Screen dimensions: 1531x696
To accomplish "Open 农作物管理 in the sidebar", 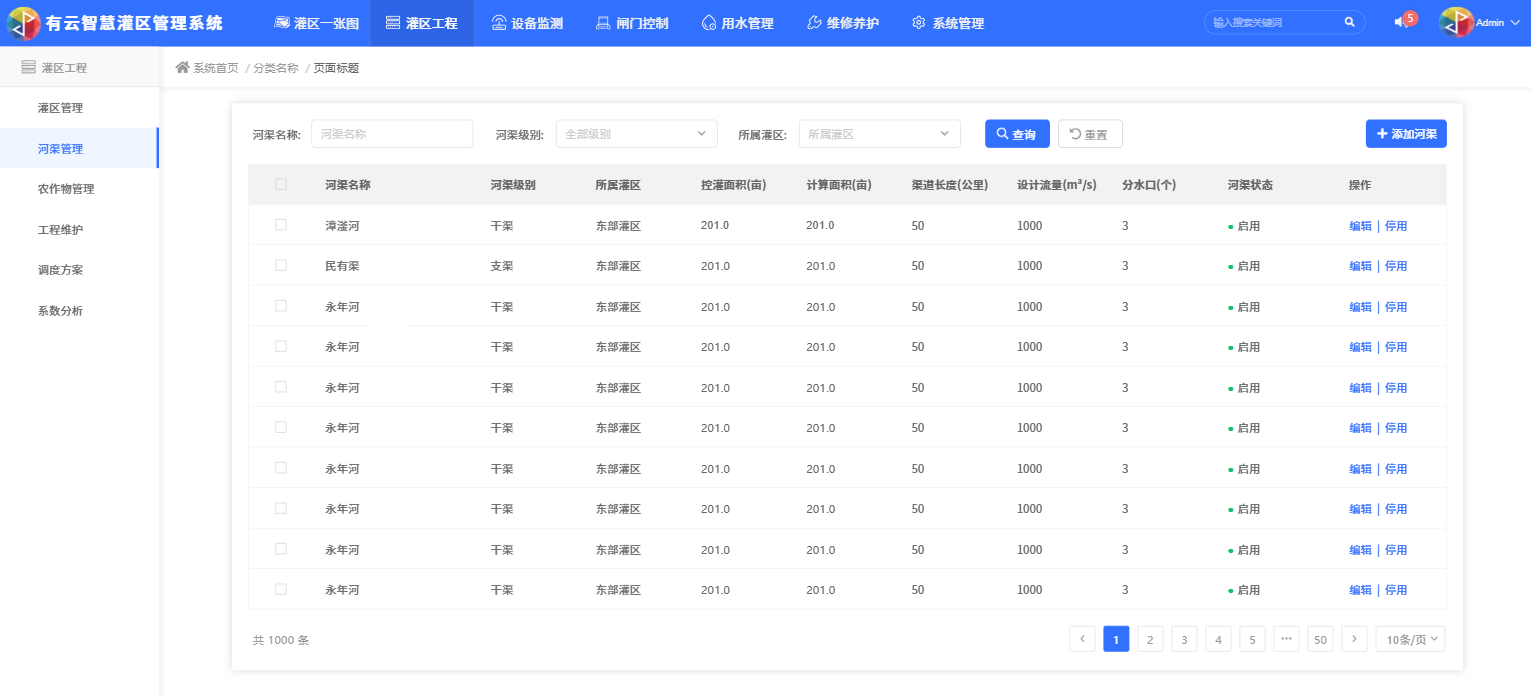I will pyautogui.click(x=66, y=189).
